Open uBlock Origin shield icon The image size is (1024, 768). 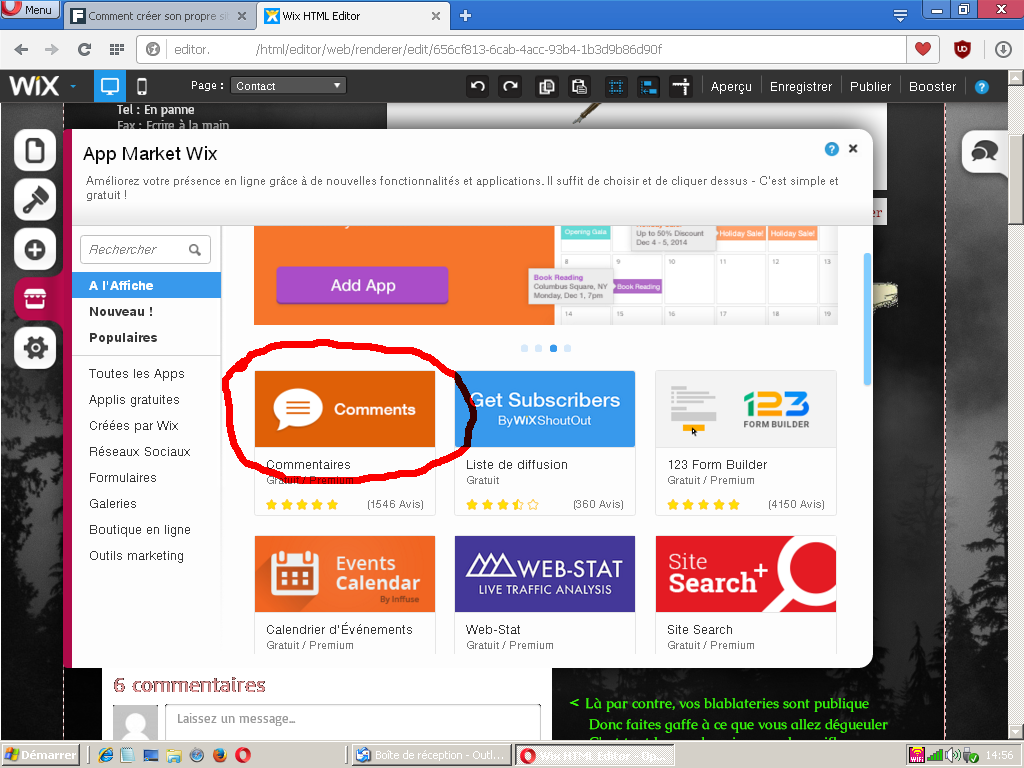click(962, 49)
